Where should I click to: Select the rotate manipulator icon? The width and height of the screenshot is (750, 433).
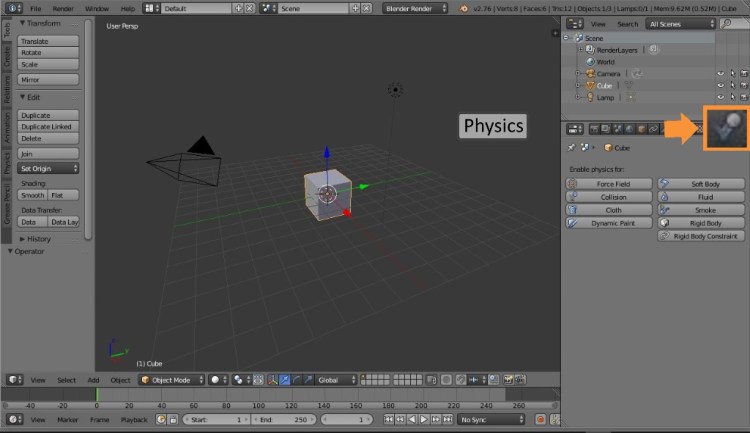(x=297, y=379)
